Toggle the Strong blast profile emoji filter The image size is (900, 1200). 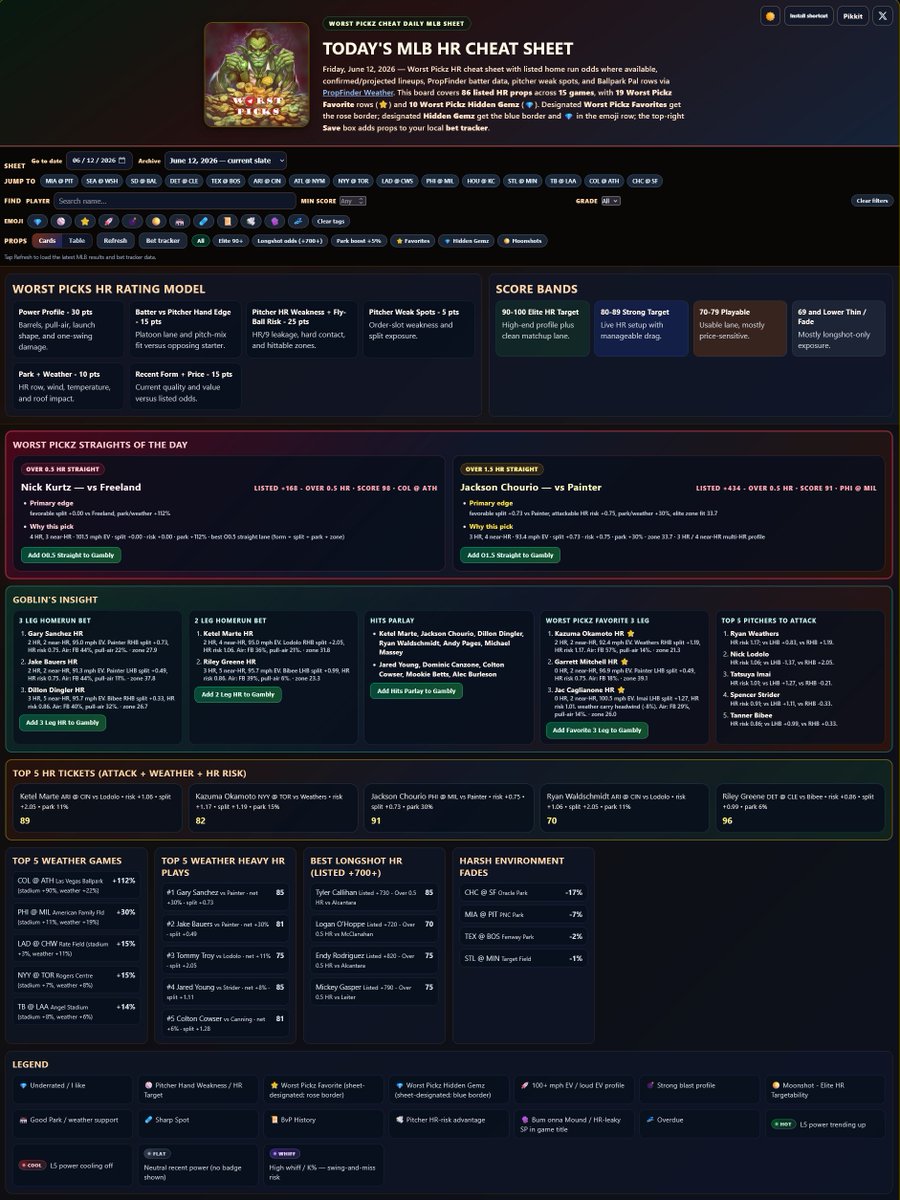132,221
